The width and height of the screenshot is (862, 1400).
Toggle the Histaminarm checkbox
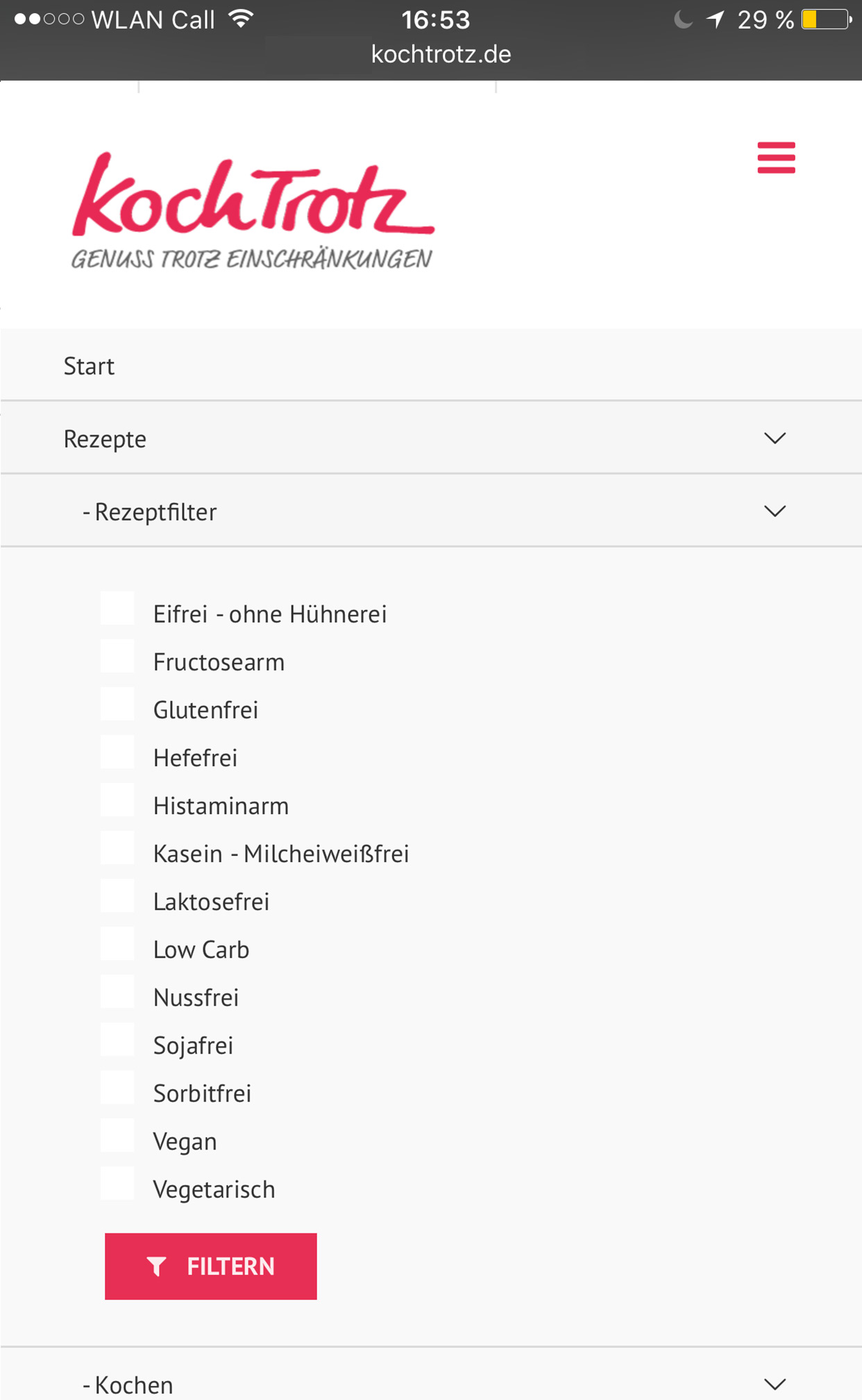(117, 800)
